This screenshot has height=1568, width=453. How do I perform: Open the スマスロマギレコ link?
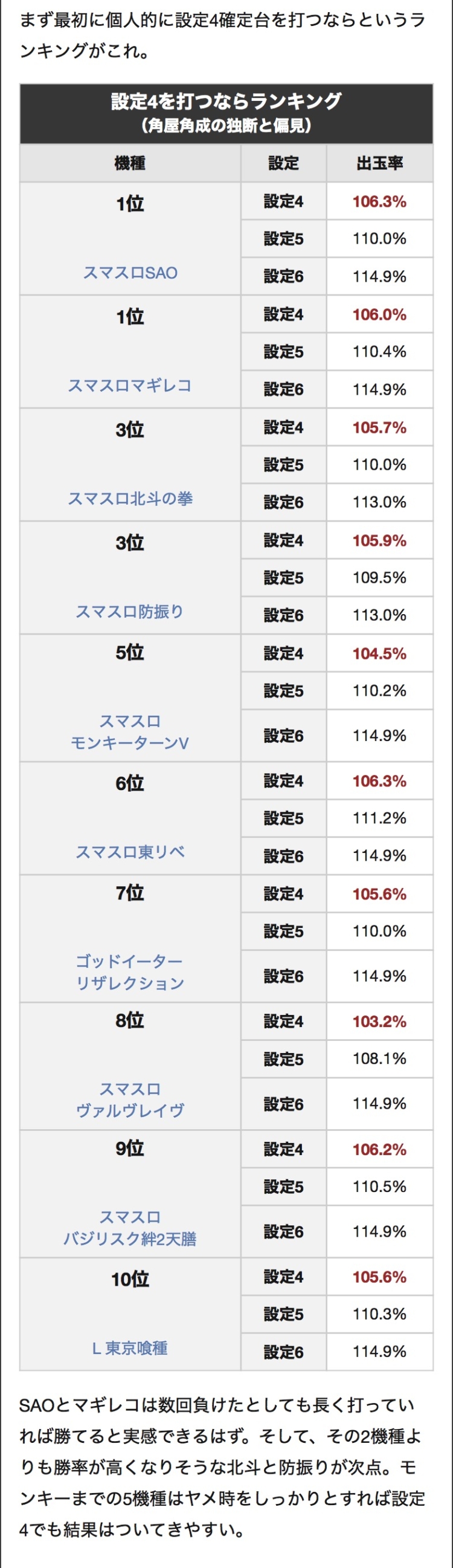[x=130, y=385]
